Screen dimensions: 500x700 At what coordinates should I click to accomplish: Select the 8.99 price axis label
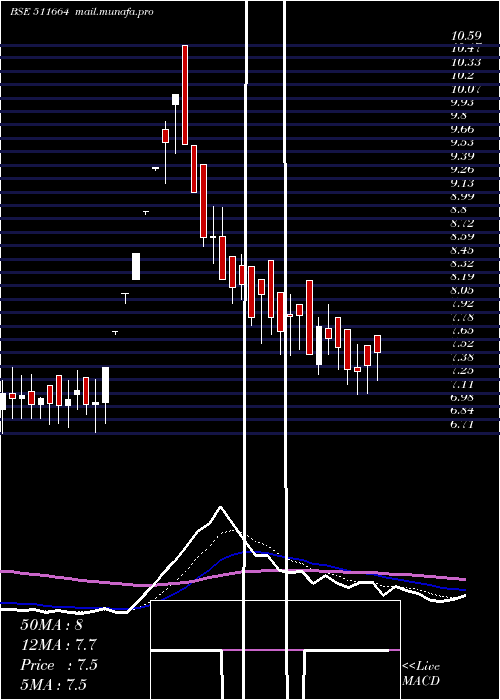pyautogui.click(x=462, y=196)
